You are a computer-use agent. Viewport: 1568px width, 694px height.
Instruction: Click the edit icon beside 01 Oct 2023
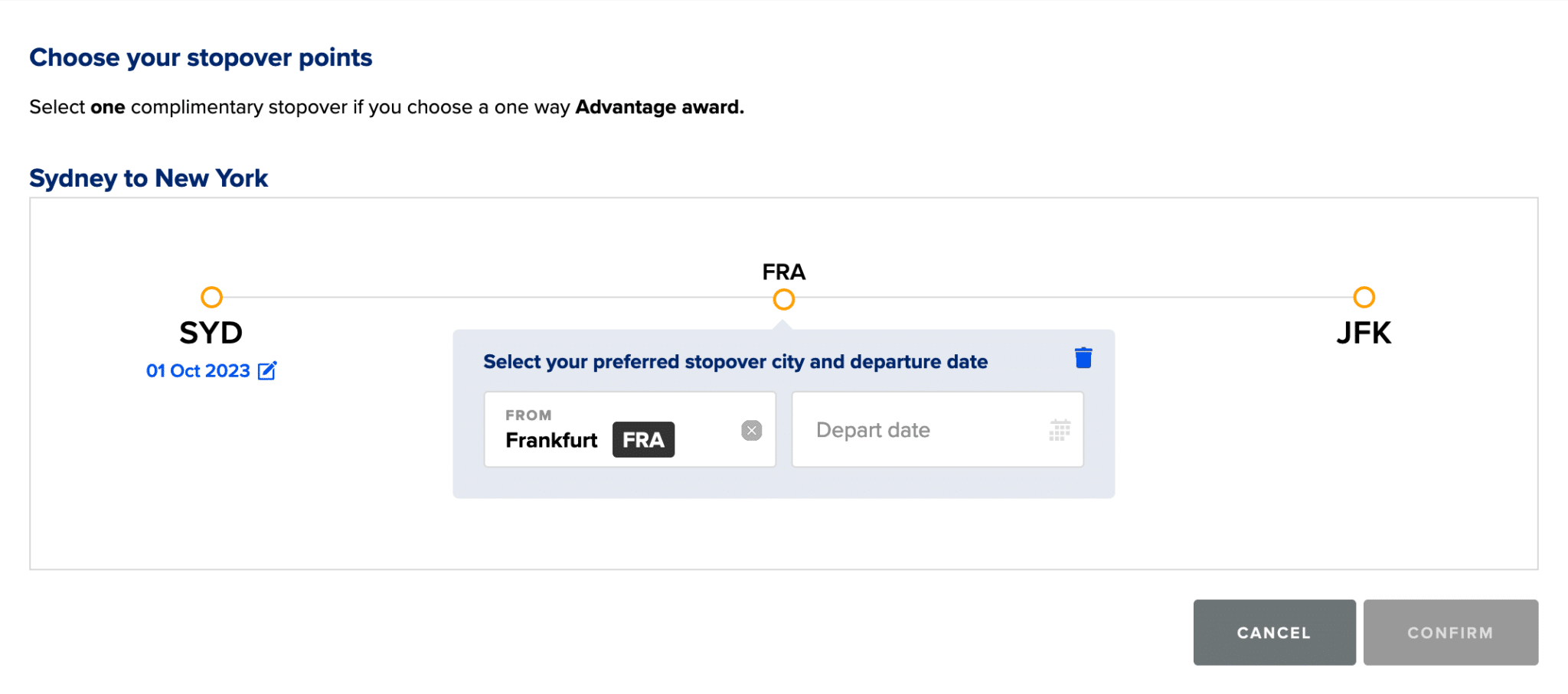[x=267, y=371]
